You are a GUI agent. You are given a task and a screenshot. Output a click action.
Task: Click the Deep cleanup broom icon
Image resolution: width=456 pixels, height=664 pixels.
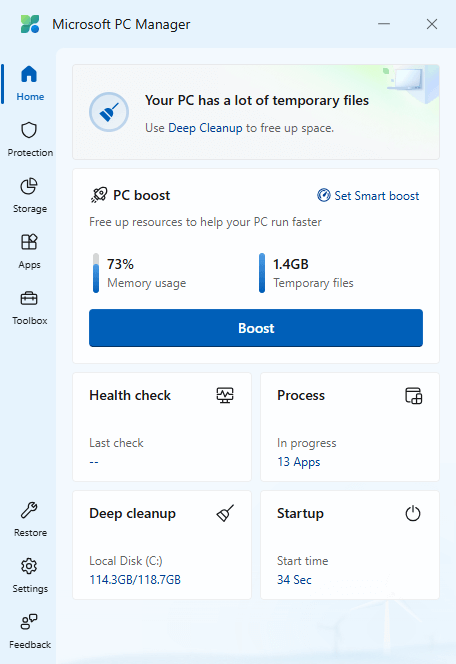tap(225, 513)
